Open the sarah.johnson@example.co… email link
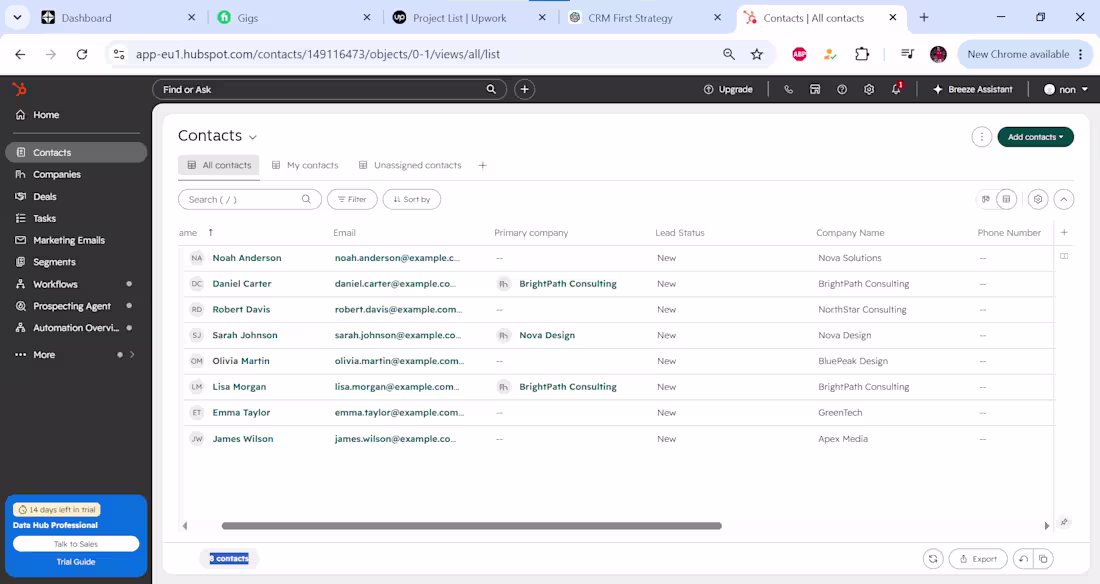This screenshot has width=1100, height=584. 398,335
